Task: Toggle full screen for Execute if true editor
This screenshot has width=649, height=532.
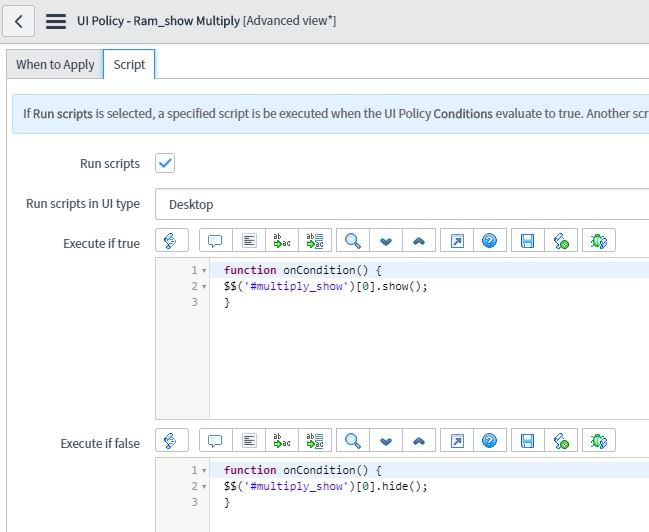Action: tap(457, 241)
